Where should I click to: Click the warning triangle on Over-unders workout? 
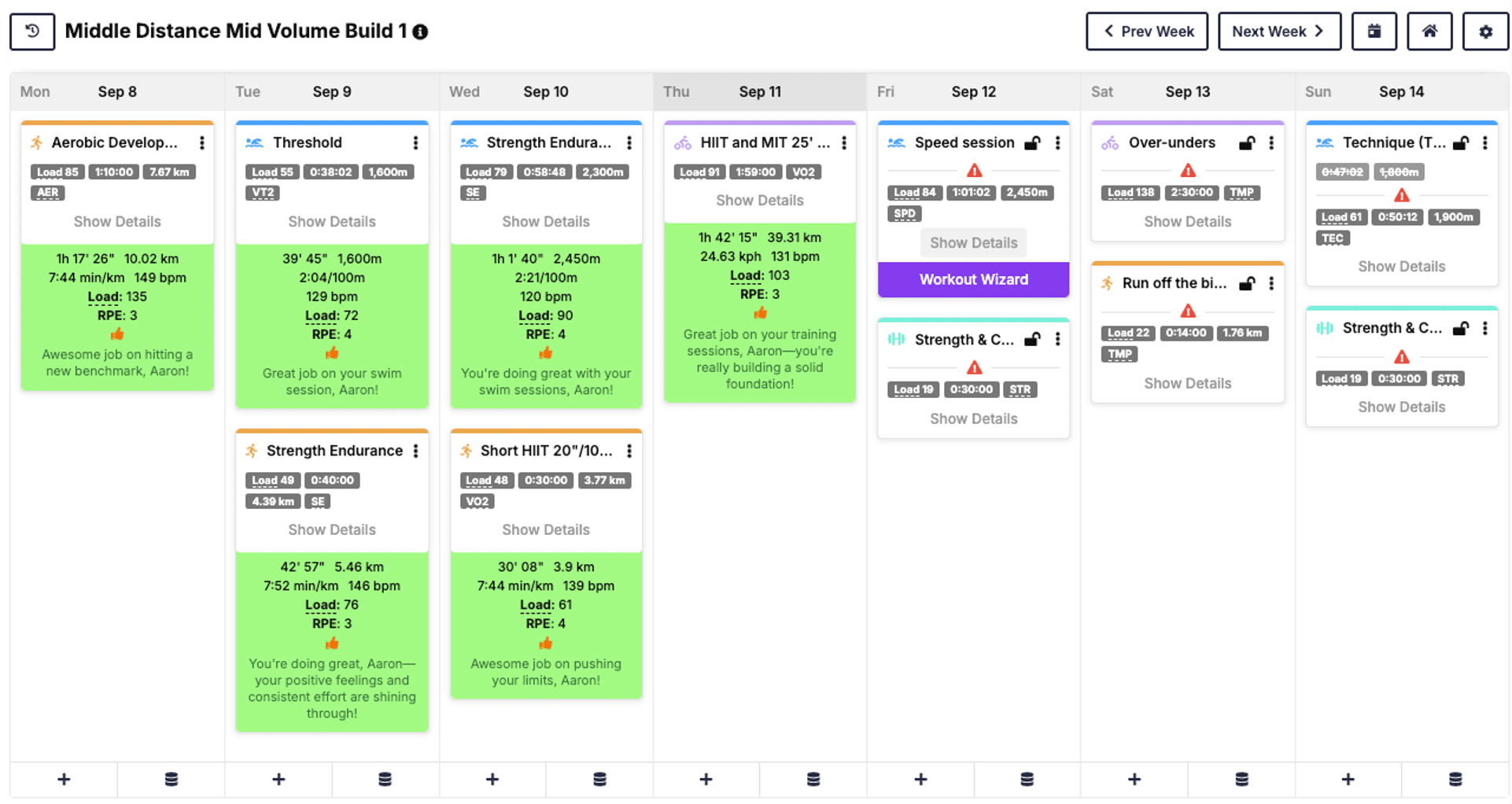pos(1188,170)
